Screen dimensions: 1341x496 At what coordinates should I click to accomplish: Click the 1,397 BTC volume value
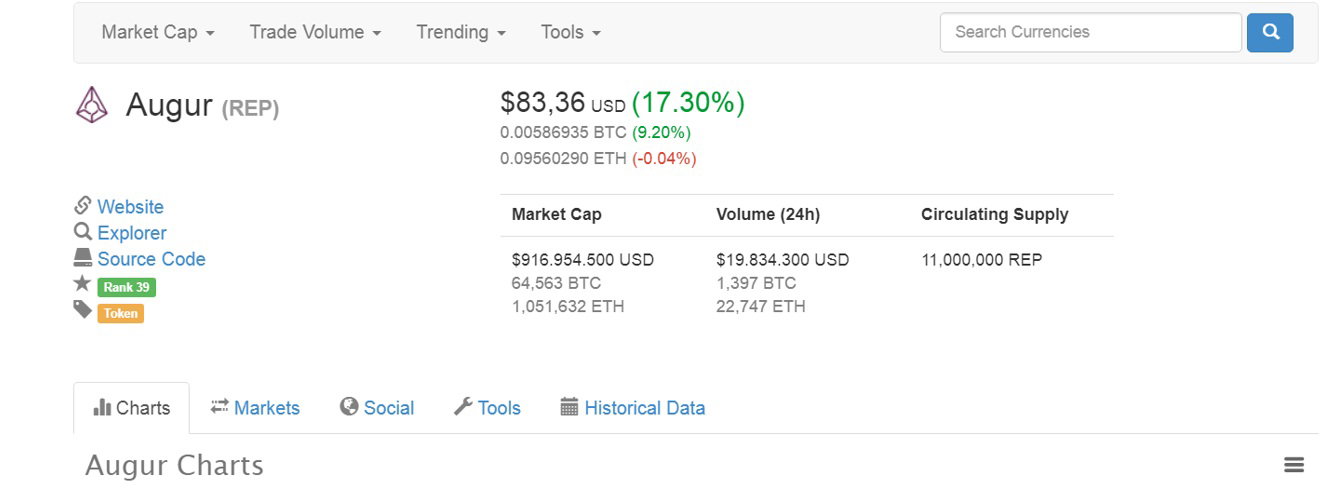point(756,283)
